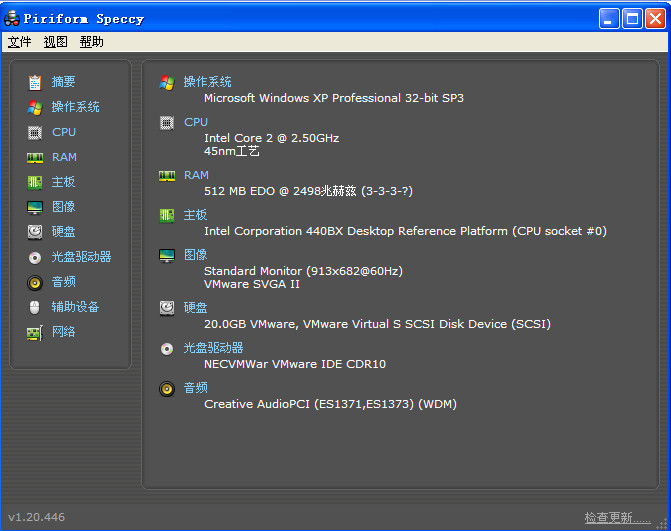
Task: Click the 硬盘 heading in summary panel
Action: click(x=195, y=308)
